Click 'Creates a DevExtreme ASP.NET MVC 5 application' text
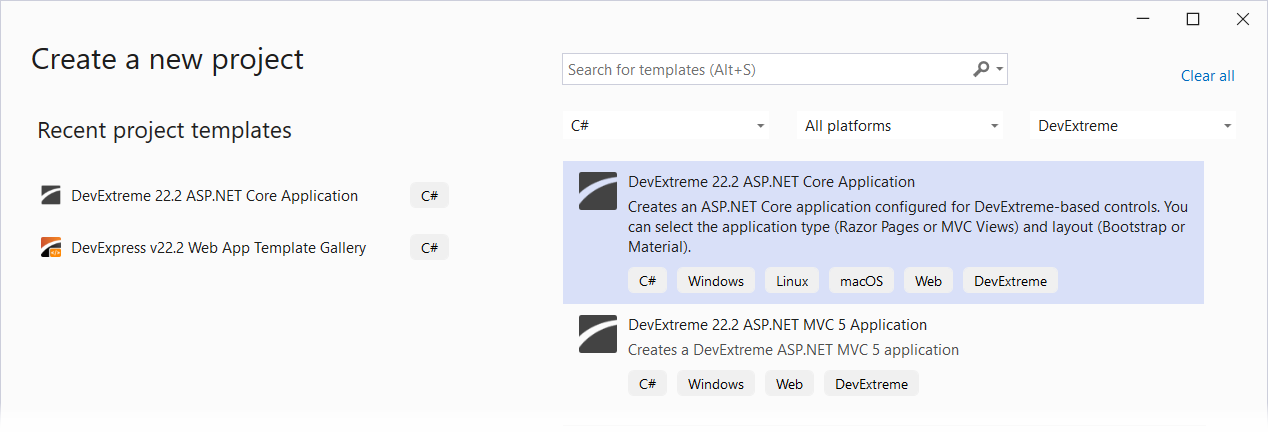Screen dimensions: 1268x433 pos(793,350)
